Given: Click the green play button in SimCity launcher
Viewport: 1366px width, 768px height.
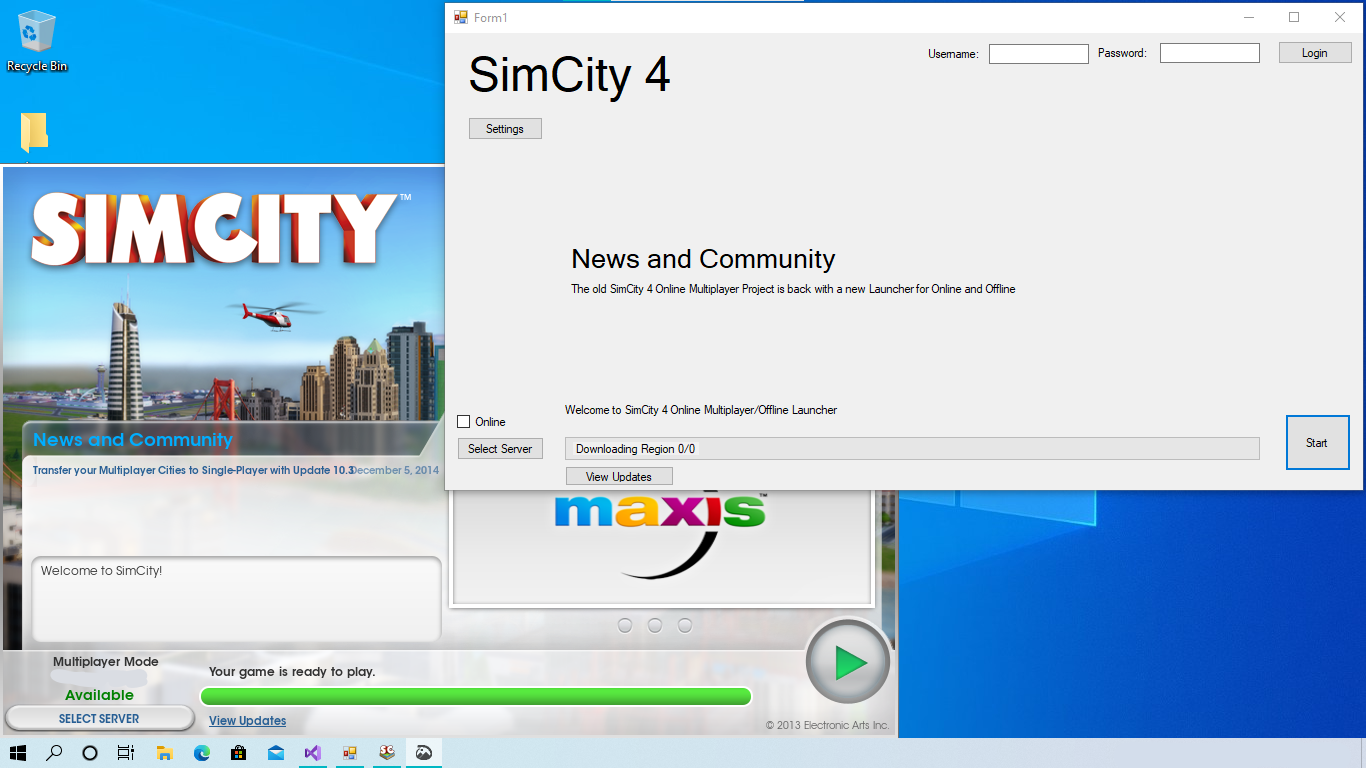Looking at the screenshot, I should click(x=848, y=663).
